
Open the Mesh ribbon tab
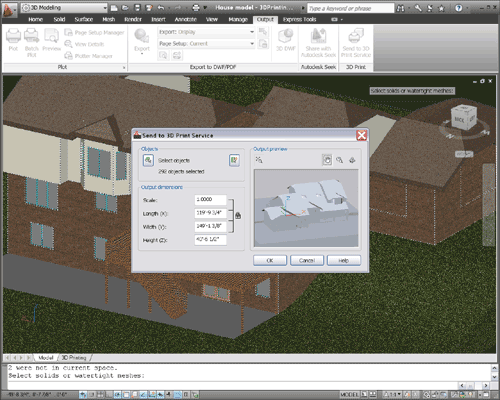(x=109, y=20)
